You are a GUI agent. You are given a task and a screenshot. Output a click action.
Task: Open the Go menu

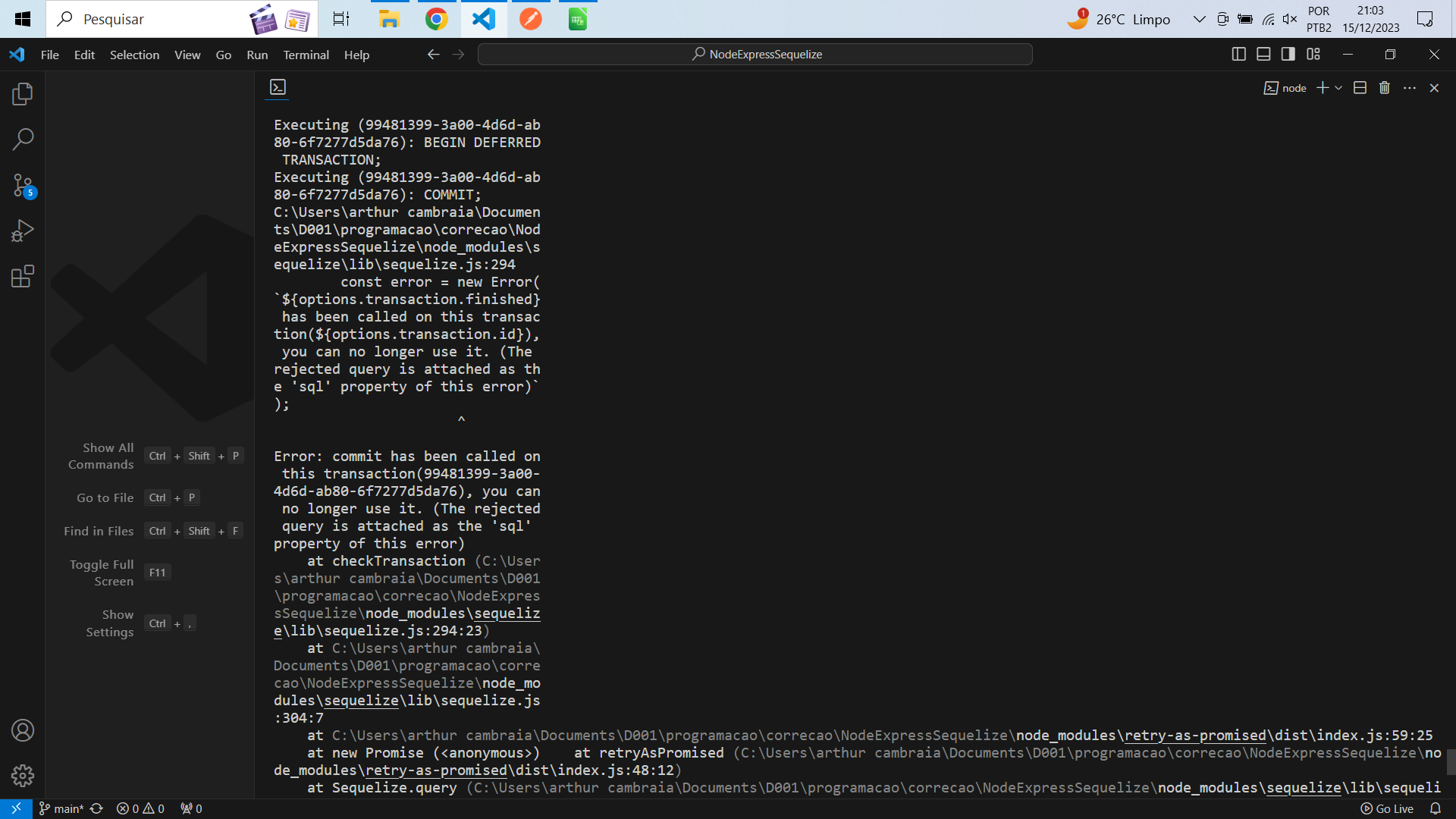(x=224, y=55)
